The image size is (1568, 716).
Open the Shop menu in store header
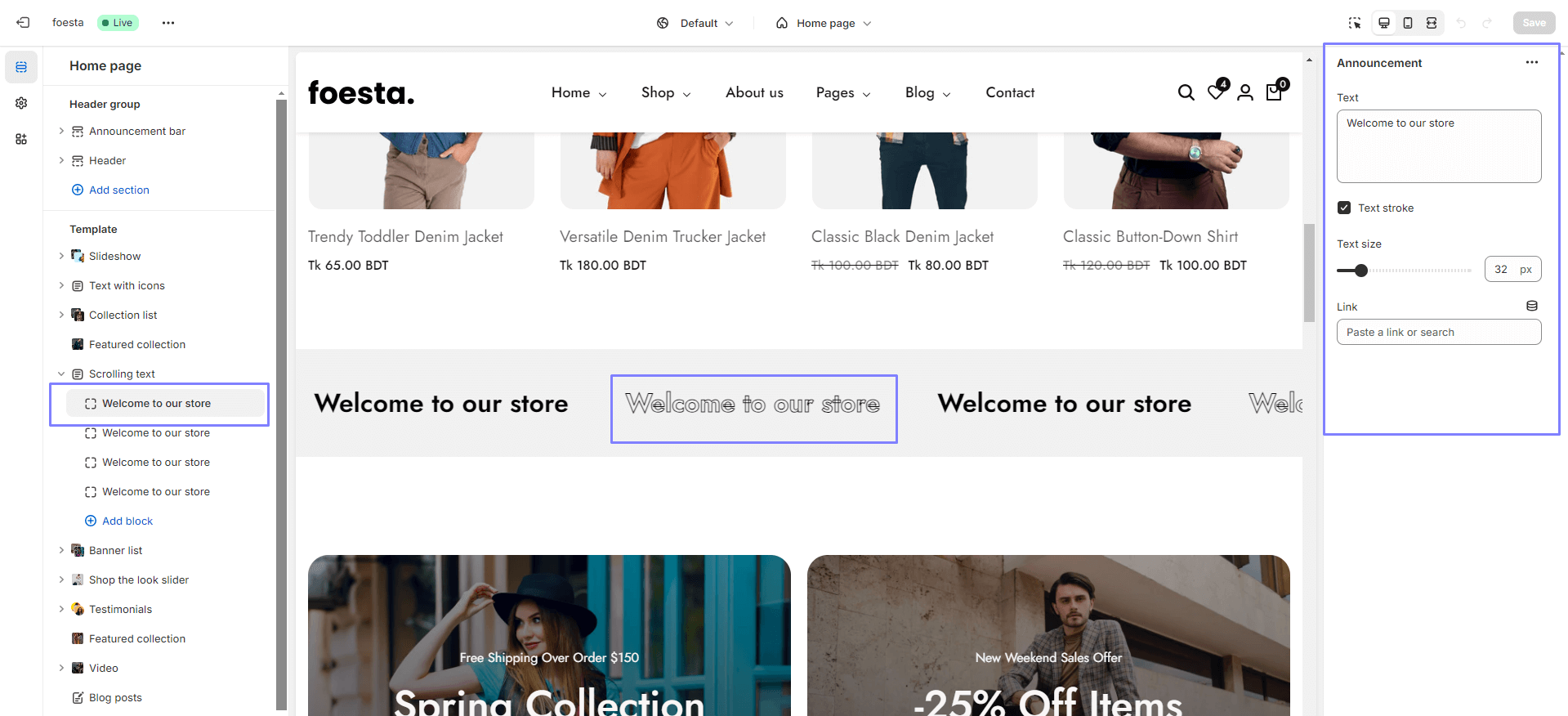665,93
